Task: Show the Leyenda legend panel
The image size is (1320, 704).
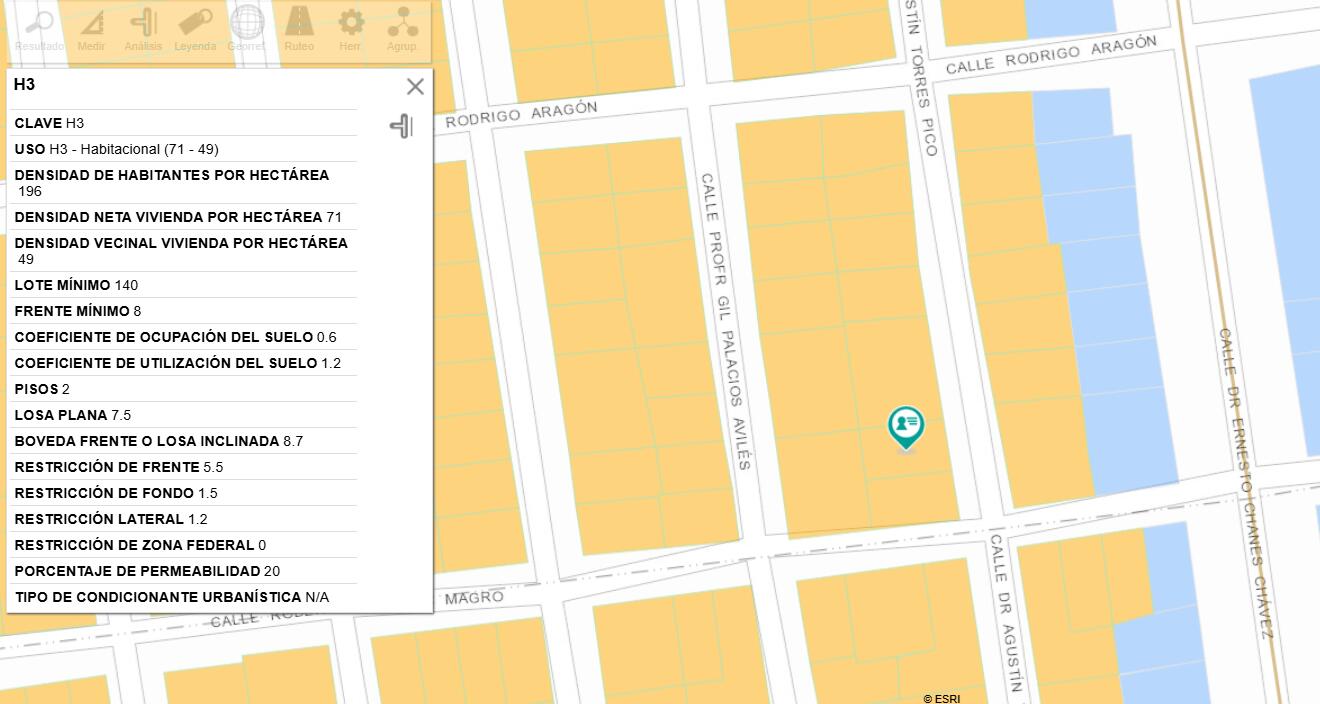Action: [x=195, y=30]
